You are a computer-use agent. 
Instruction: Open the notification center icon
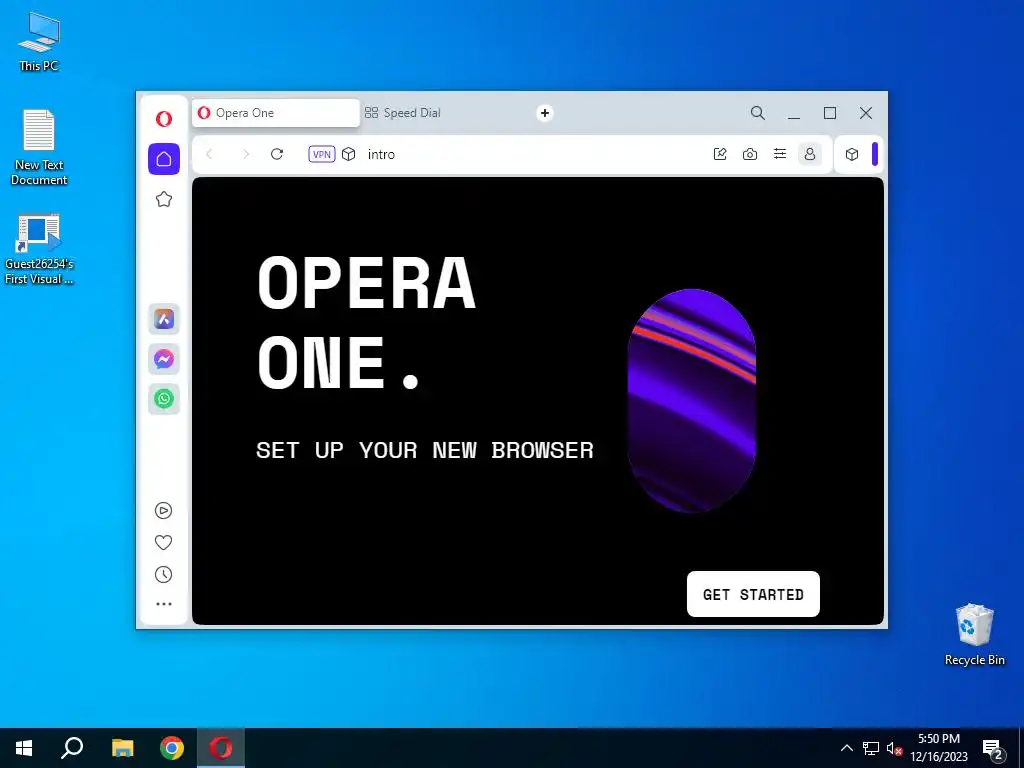pyautogui.click(x=993, y=750)
